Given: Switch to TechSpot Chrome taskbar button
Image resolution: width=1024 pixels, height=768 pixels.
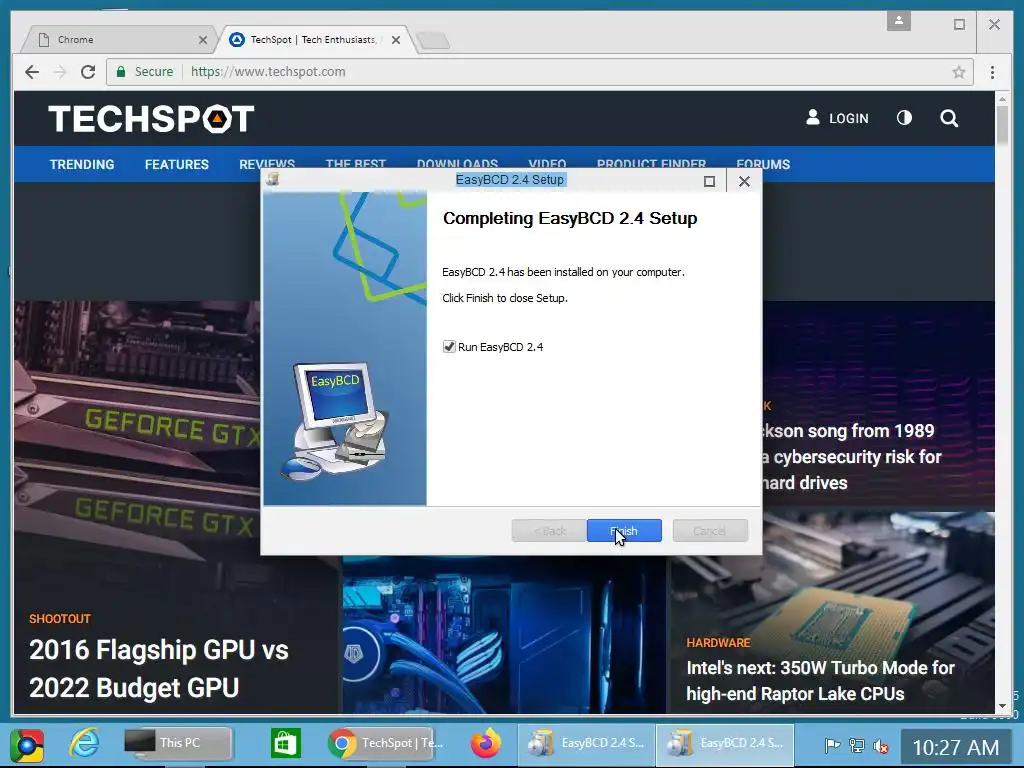Looking at the screenshot, I should (381, 743).
